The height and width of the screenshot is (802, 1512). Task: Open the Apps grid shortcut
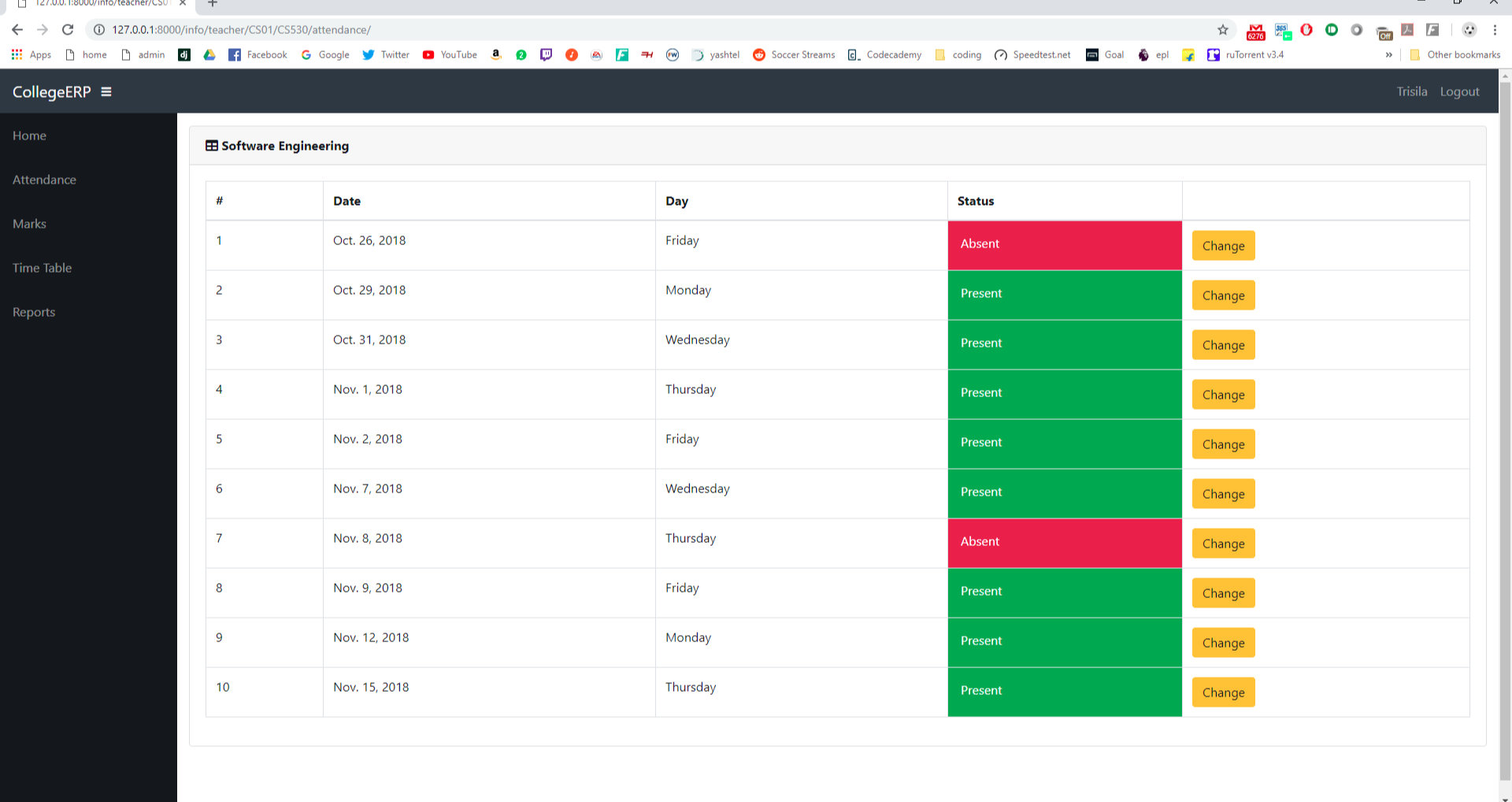(31, 54)
